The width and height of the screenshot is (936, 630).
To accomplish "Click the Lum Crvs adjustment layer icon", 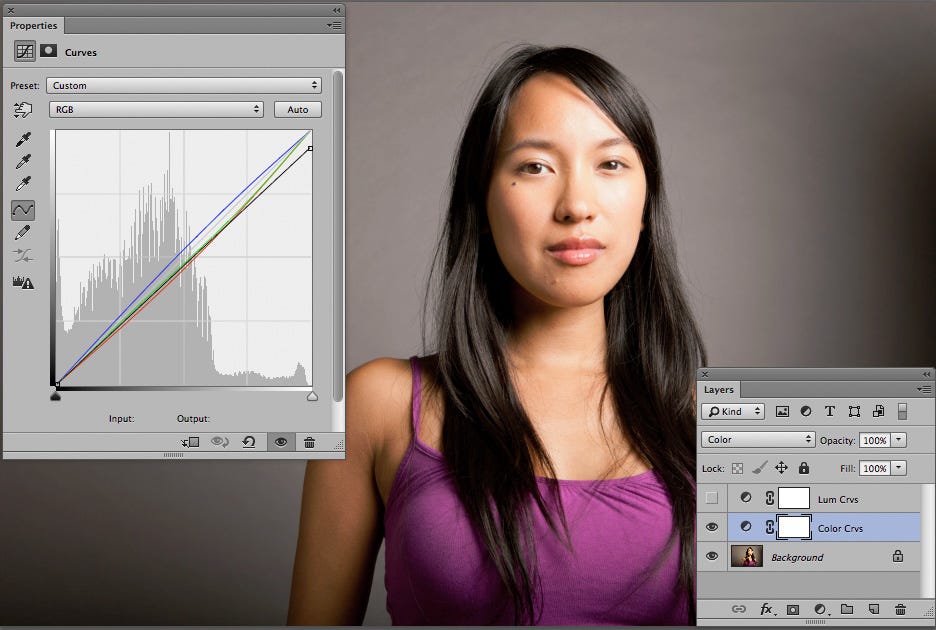I will [x=746, y=497].
